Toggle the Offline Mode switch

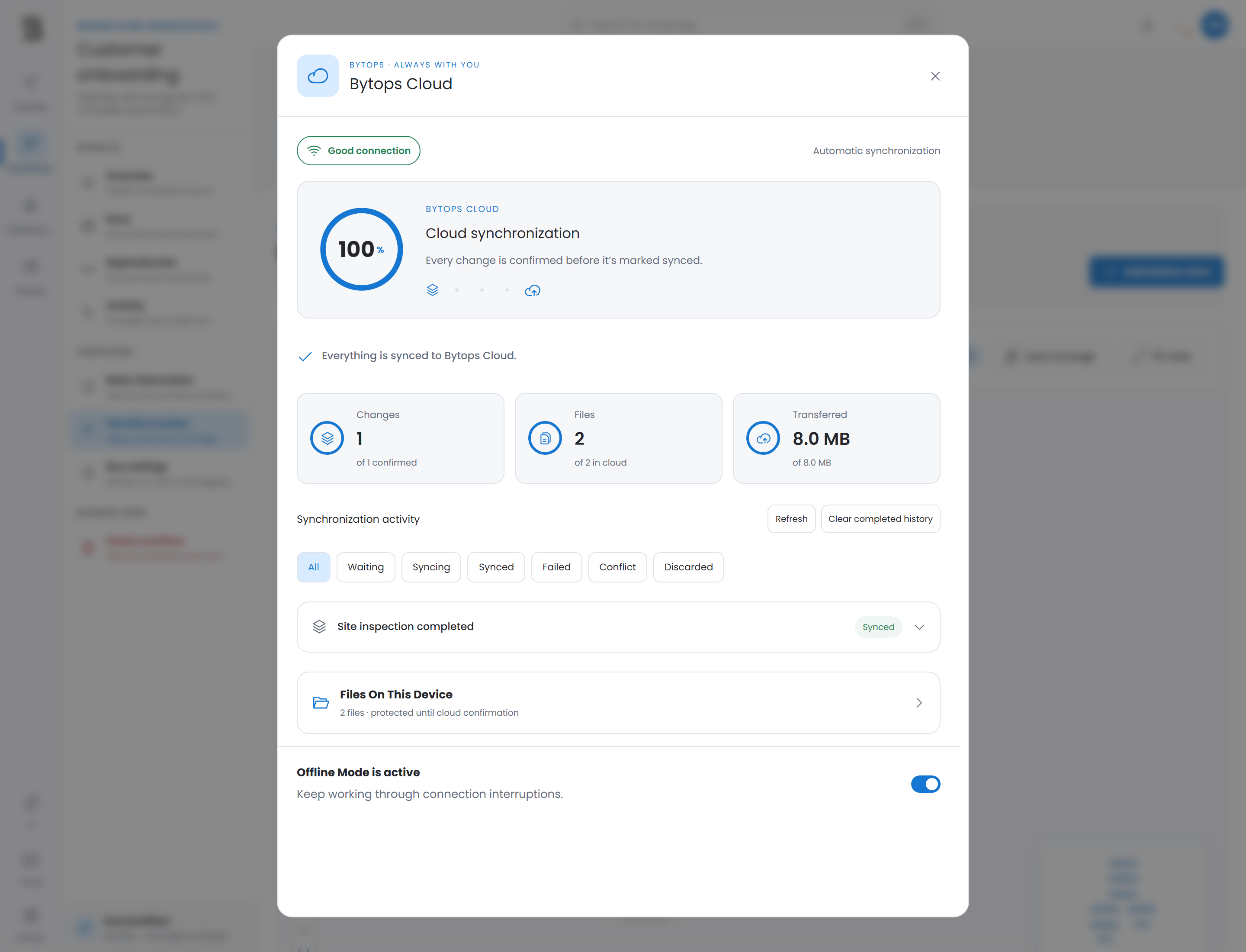point(925,784)
